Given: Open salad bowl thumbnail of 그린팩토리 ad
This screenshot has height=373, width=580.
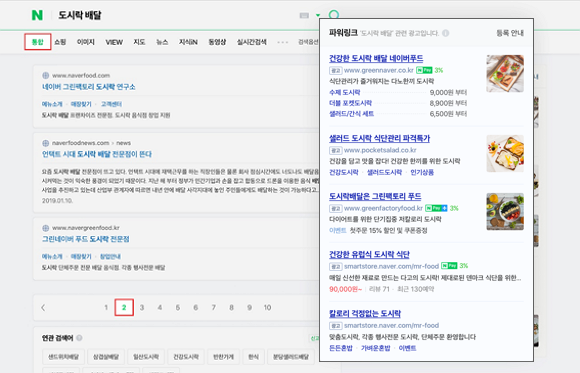Looking at the screenshot, I should click(505, 212).
